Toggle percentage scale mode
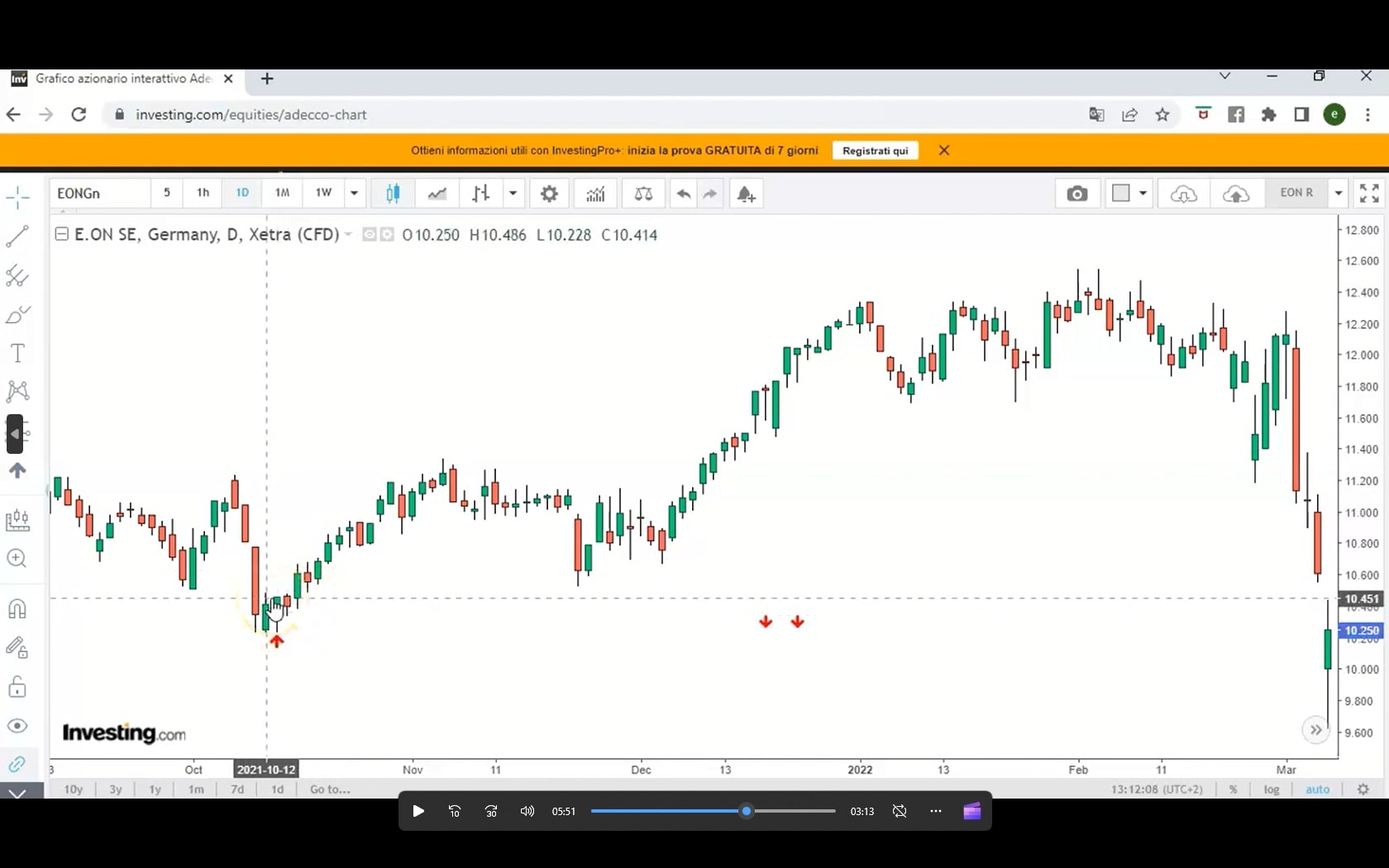 (1233, 789)
